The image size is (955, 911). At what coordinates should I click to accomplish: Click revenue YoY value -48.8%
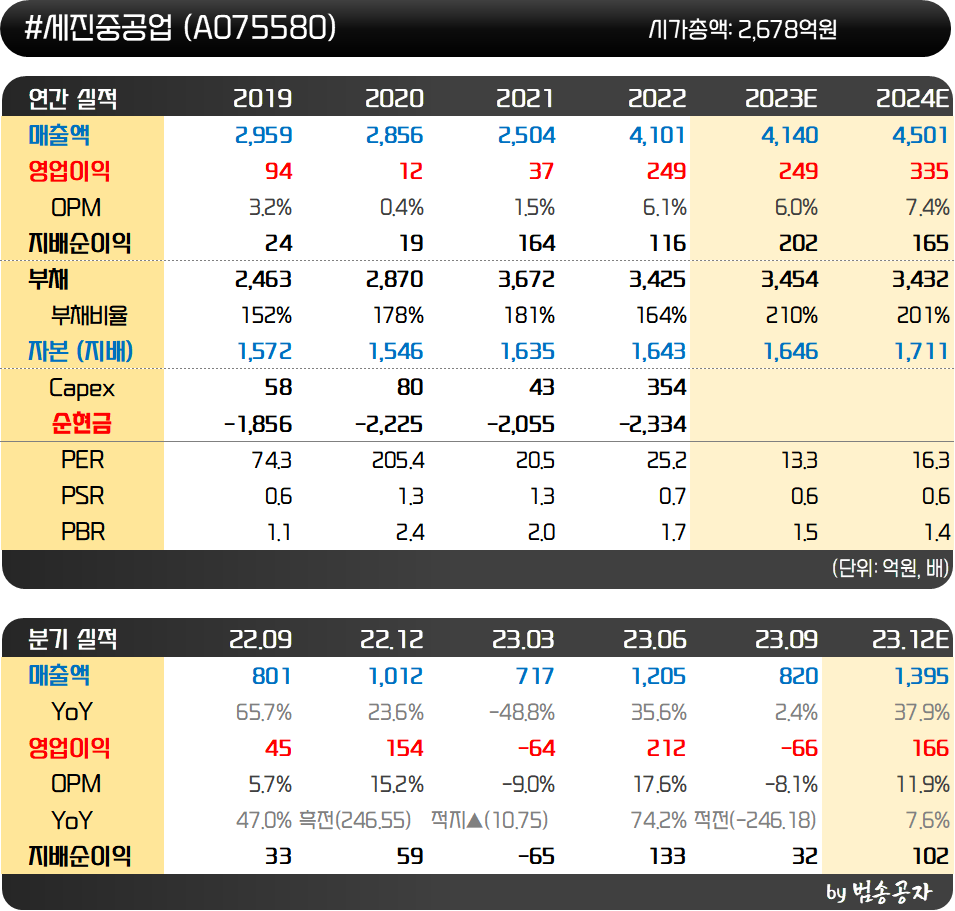pos(522,712)
